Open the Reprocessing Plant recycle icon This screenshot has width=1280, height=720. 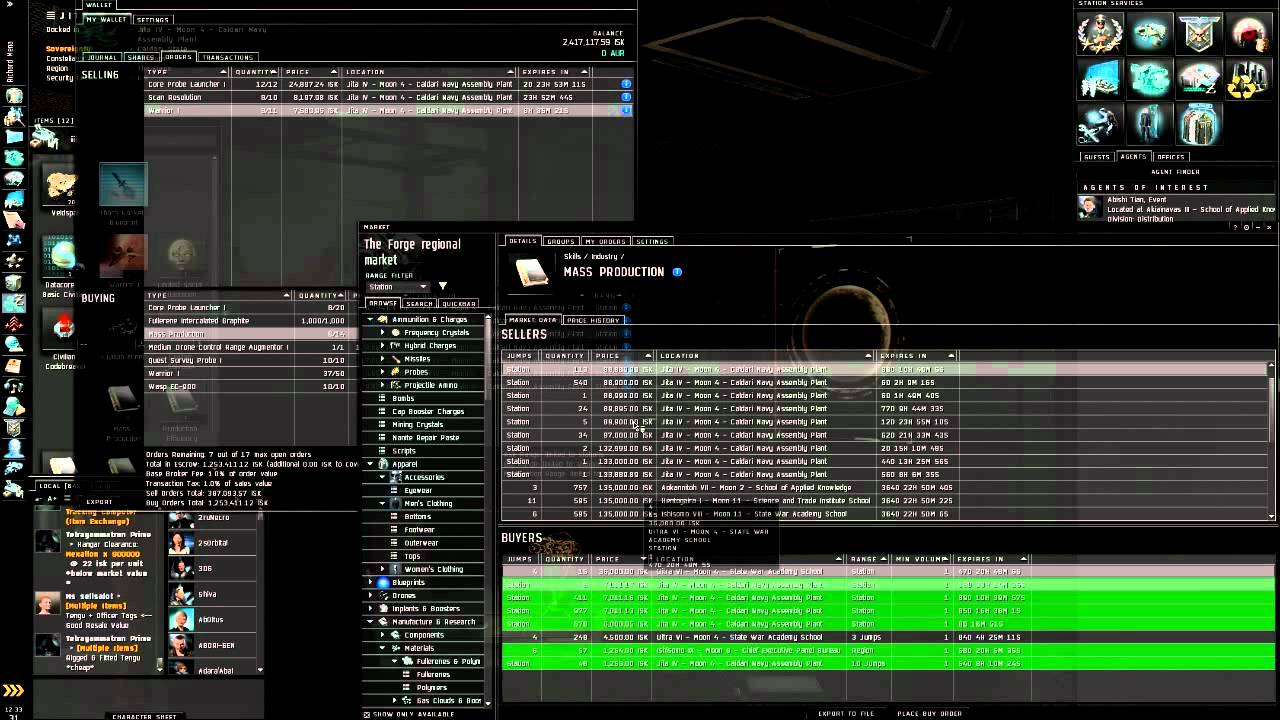pos(1248,79)
